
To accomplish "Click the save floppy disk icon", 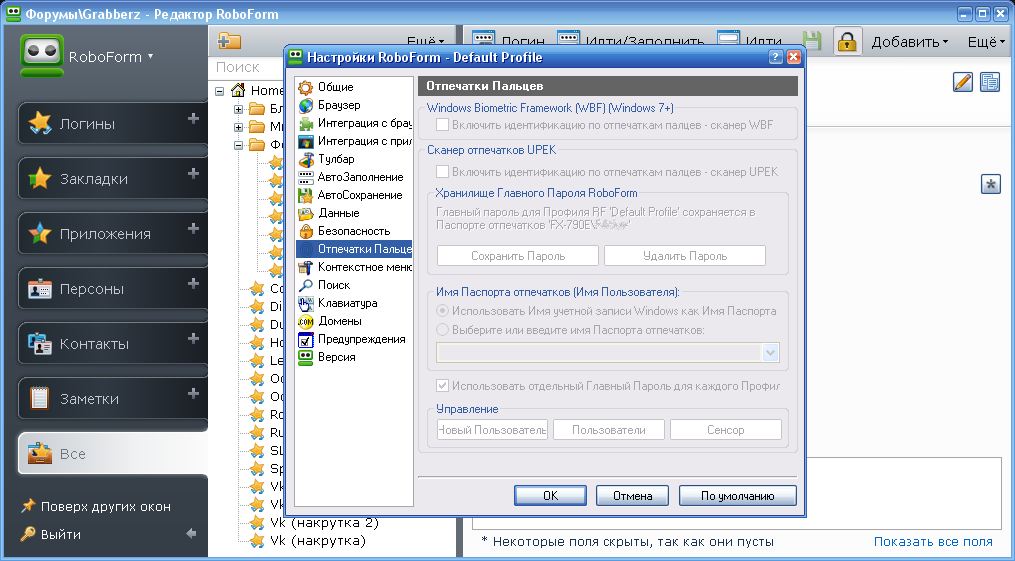I will 812,41.
